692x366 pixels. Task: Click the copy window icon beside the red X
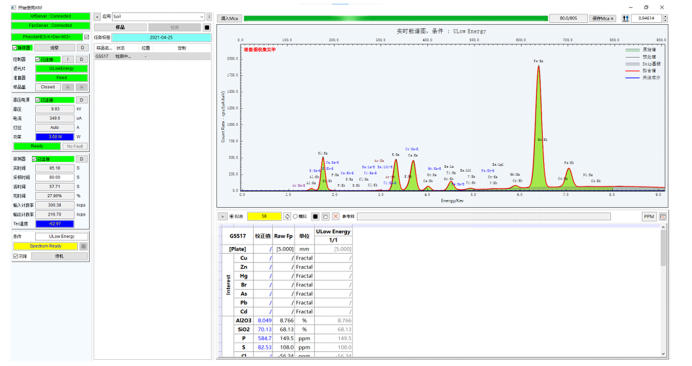coord(325,216)
